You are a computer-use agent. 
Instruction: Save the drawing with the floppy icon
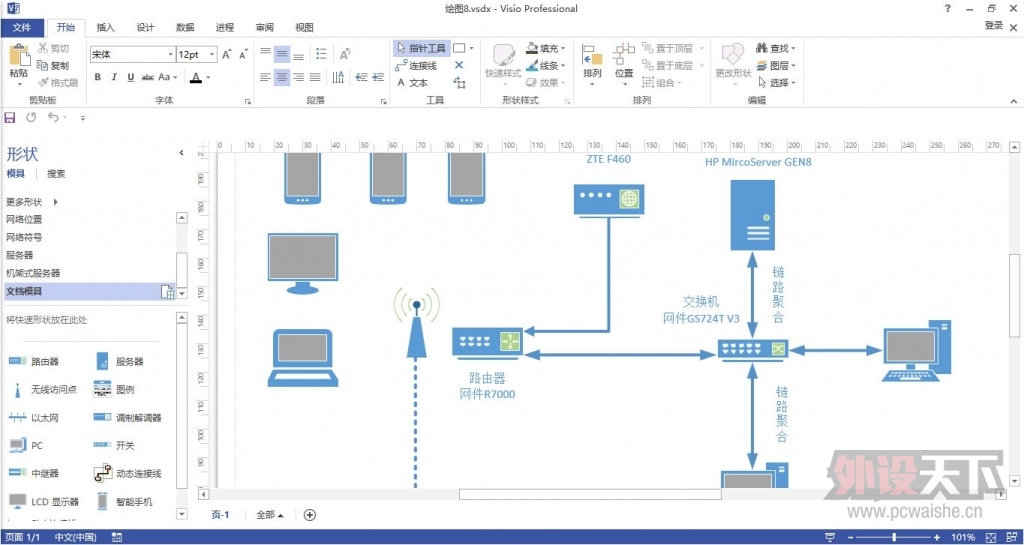coord(10,117)
